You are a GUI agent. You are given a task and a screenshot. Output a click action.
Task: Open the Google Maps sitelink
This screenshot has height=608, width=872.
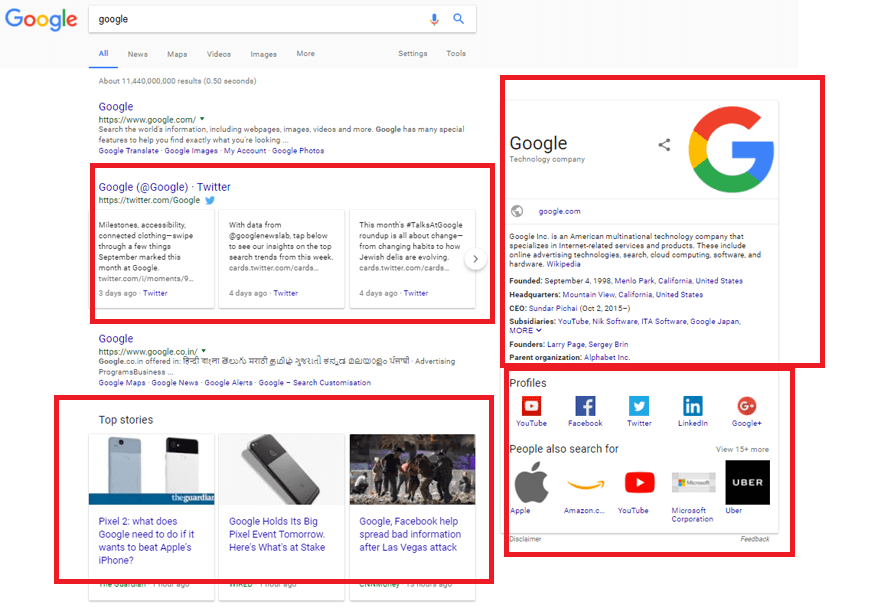(x=122, y=383)
